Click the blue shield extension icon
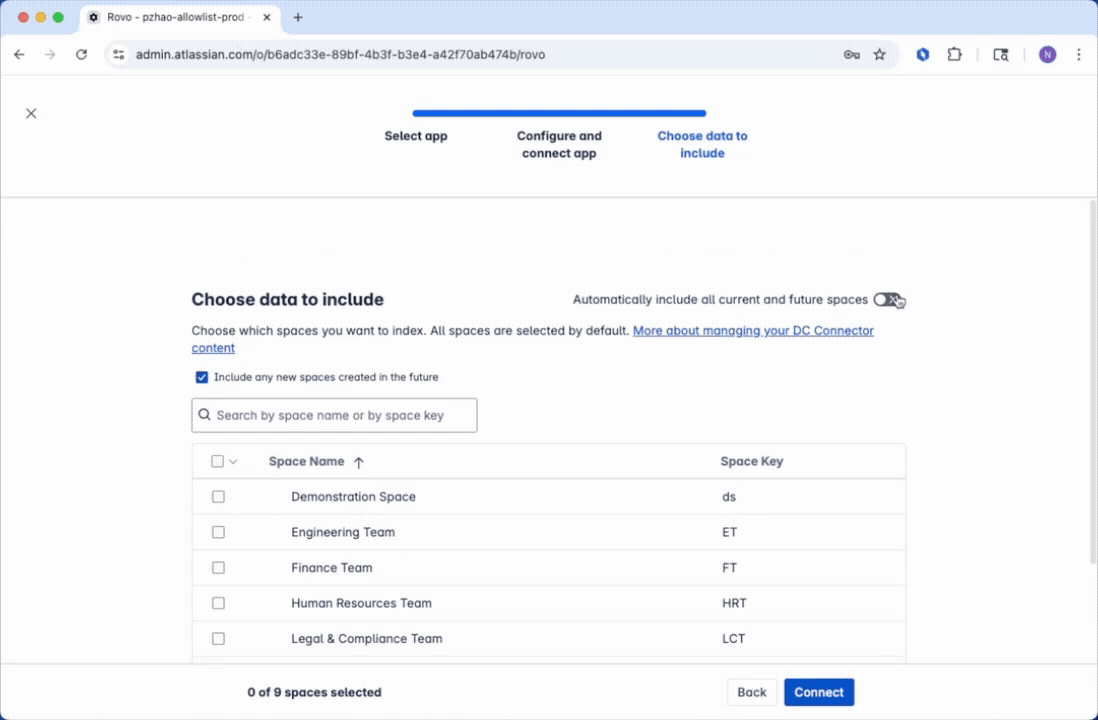1098x720 pixels. tap(922, 55)
